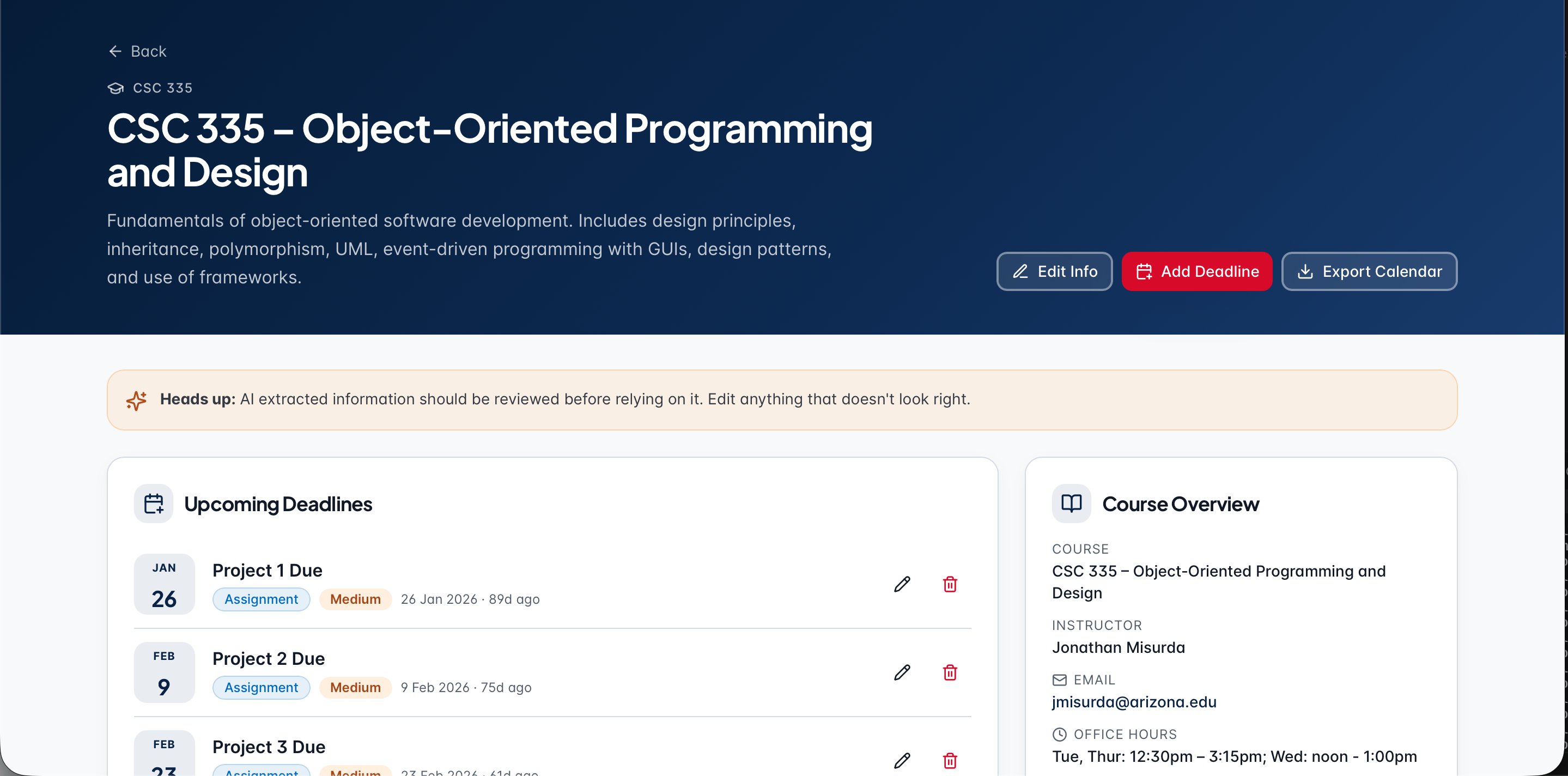This screenshot has width=1568, height=776.
Task: Edit Project 3 Due with pencil icon
Action: 902,761
